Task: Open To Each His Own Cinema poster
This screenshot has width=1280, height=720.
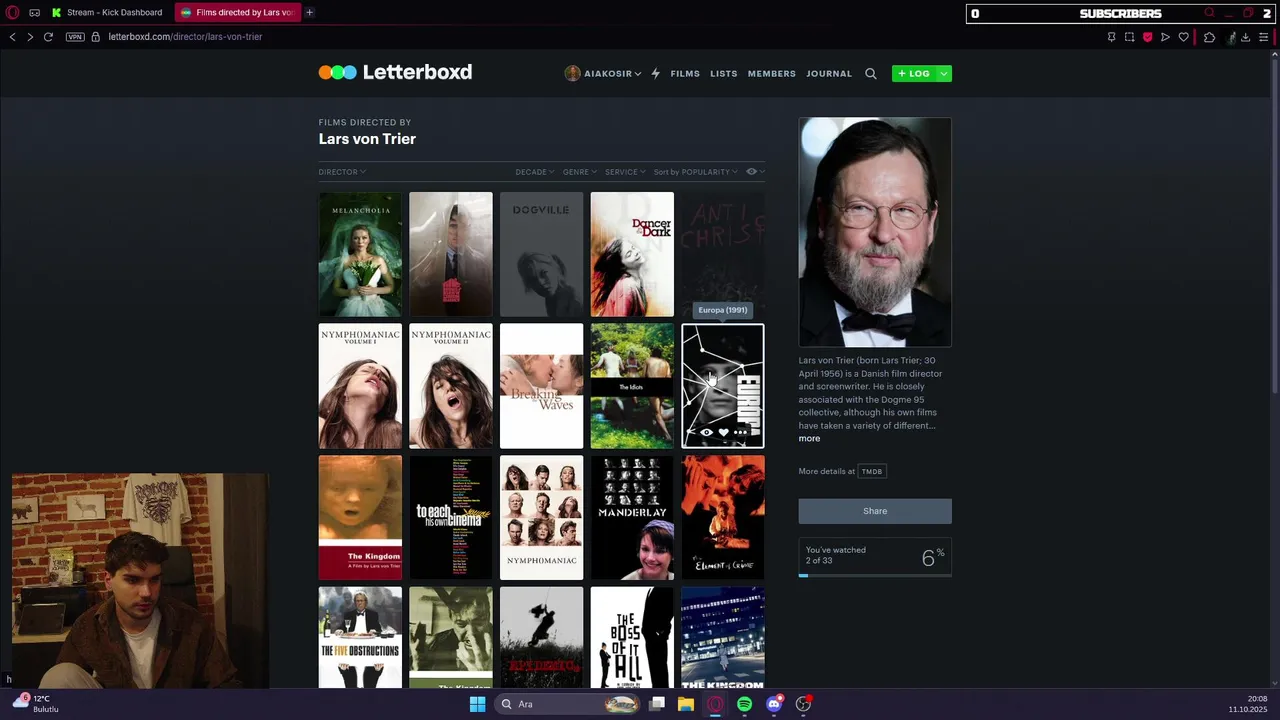Action: click(x=451, y=517)
